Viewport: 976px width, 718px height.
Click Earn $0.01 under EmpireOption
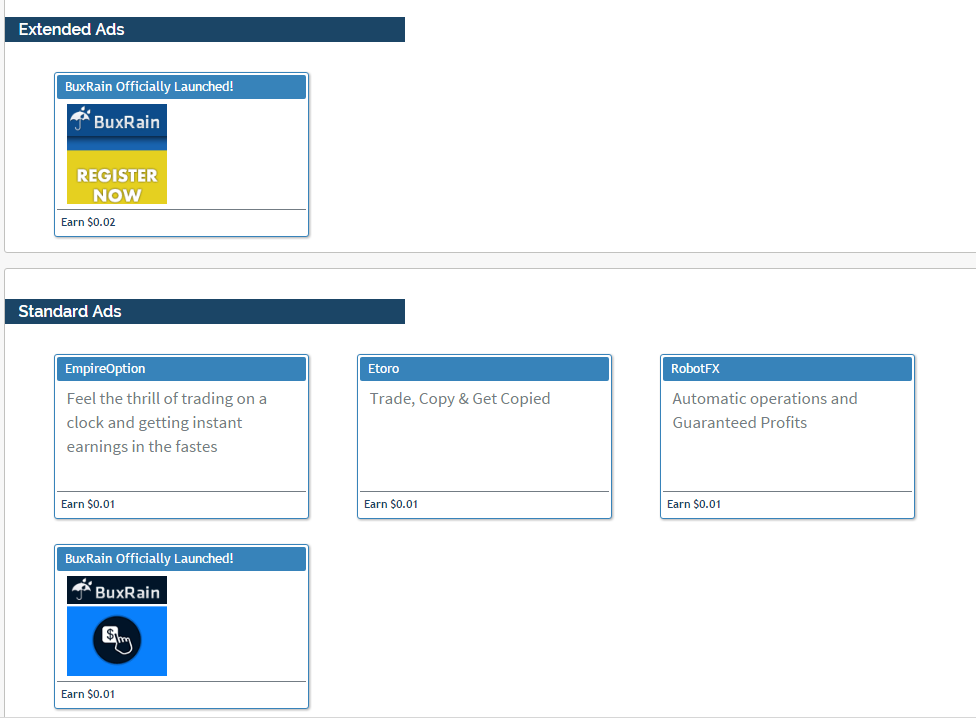(88, 504)
